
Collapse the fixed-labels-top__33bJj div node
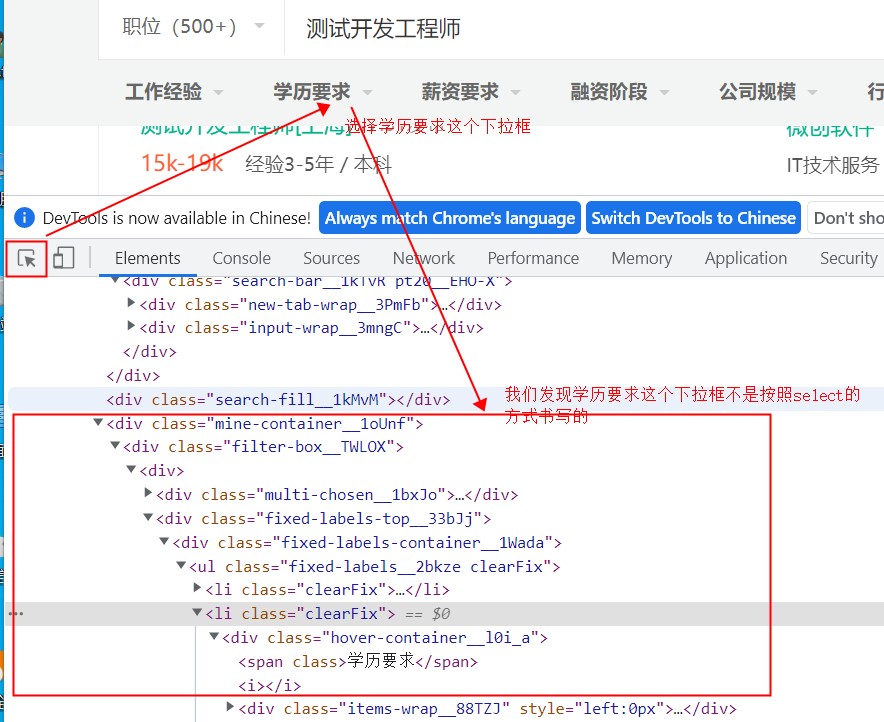point(148,517)
